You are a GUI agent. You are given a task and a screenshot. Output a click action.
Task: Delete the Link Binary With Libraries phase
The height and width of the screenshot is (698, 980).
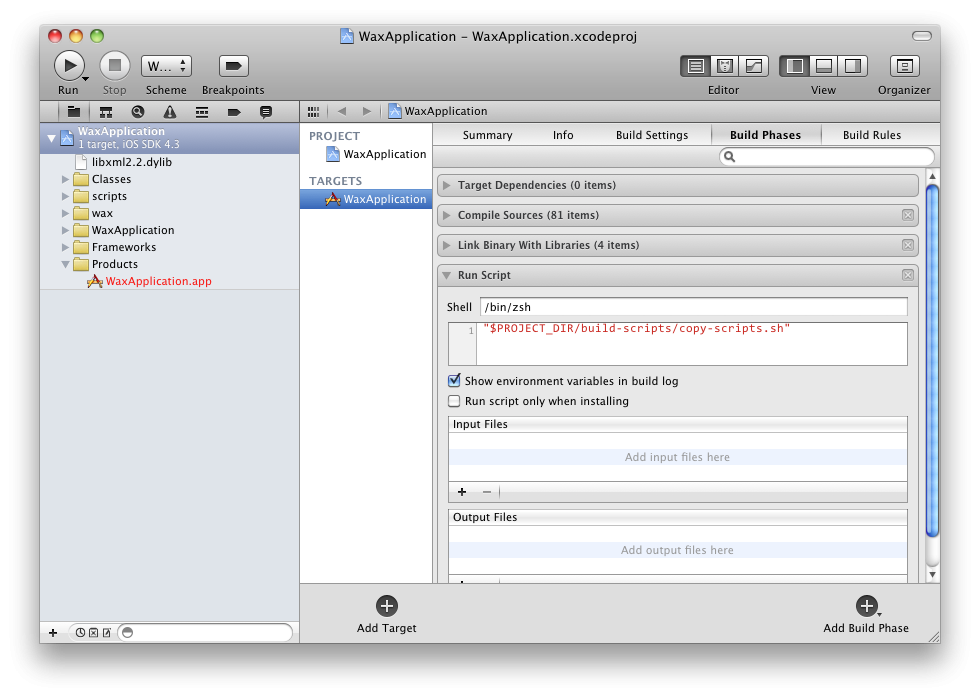pyautogui.click(x=908, y=245)
